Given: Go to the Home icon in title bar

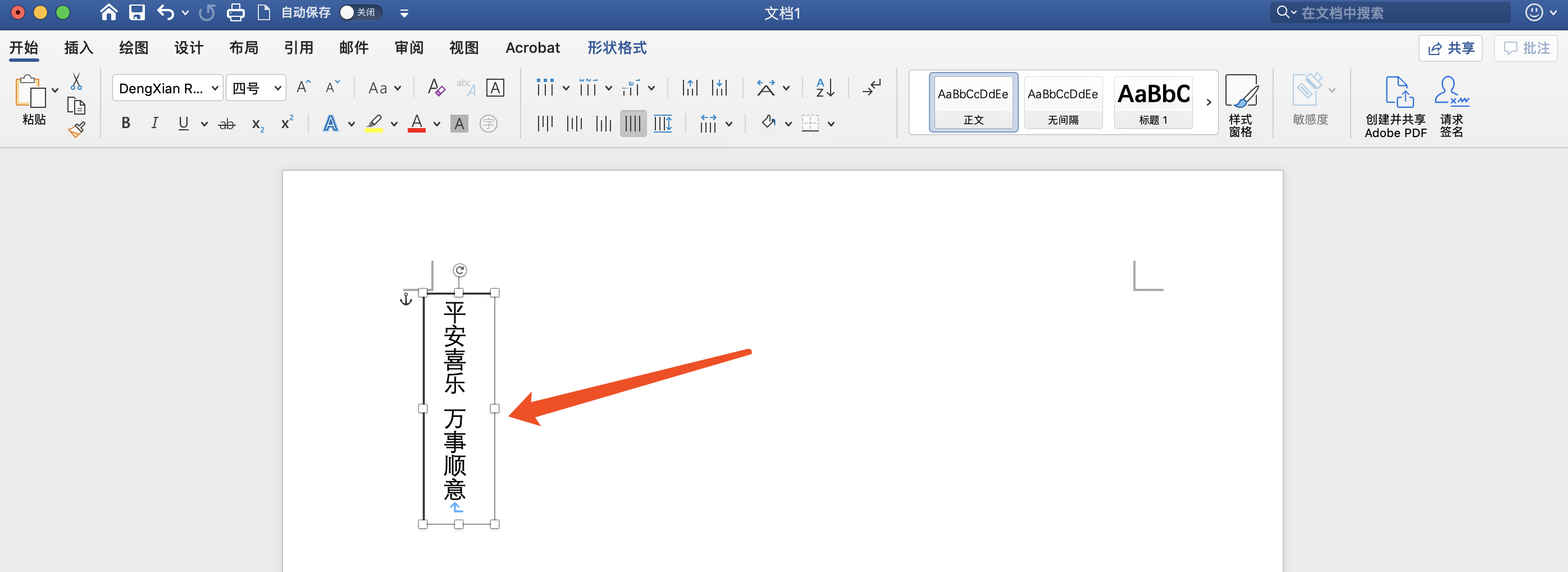Looking at the screenshot, I should click(108, 12).
